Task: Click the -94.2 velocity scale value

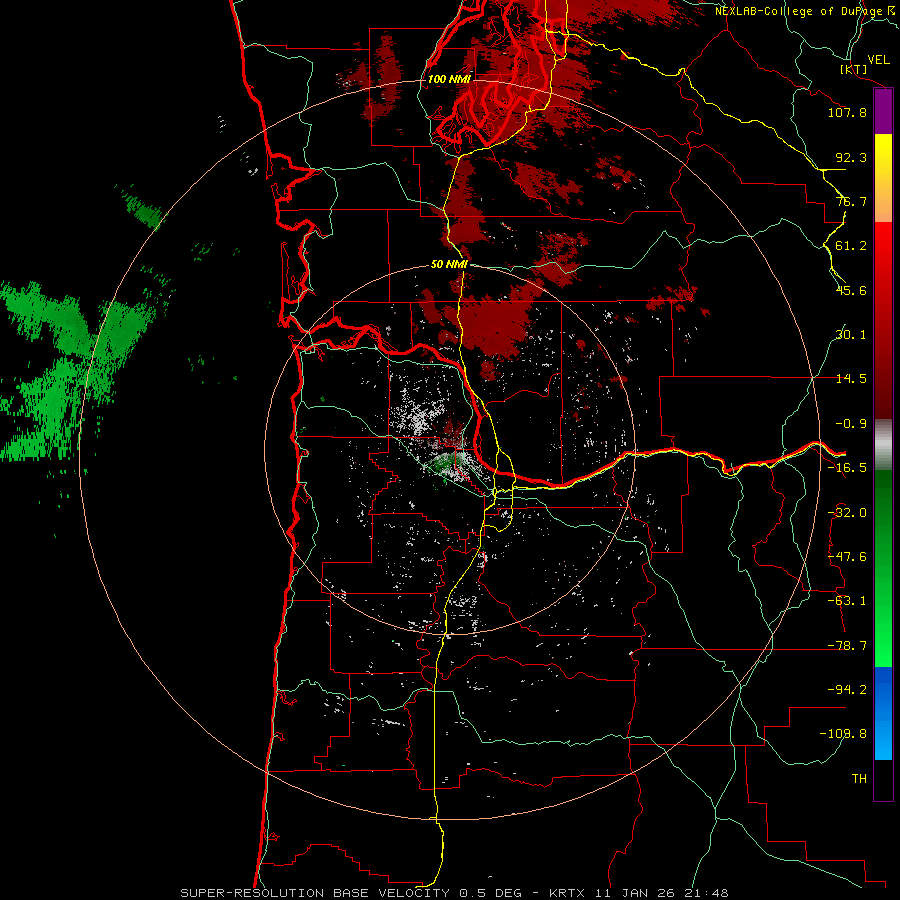Action: pos(847,690)
